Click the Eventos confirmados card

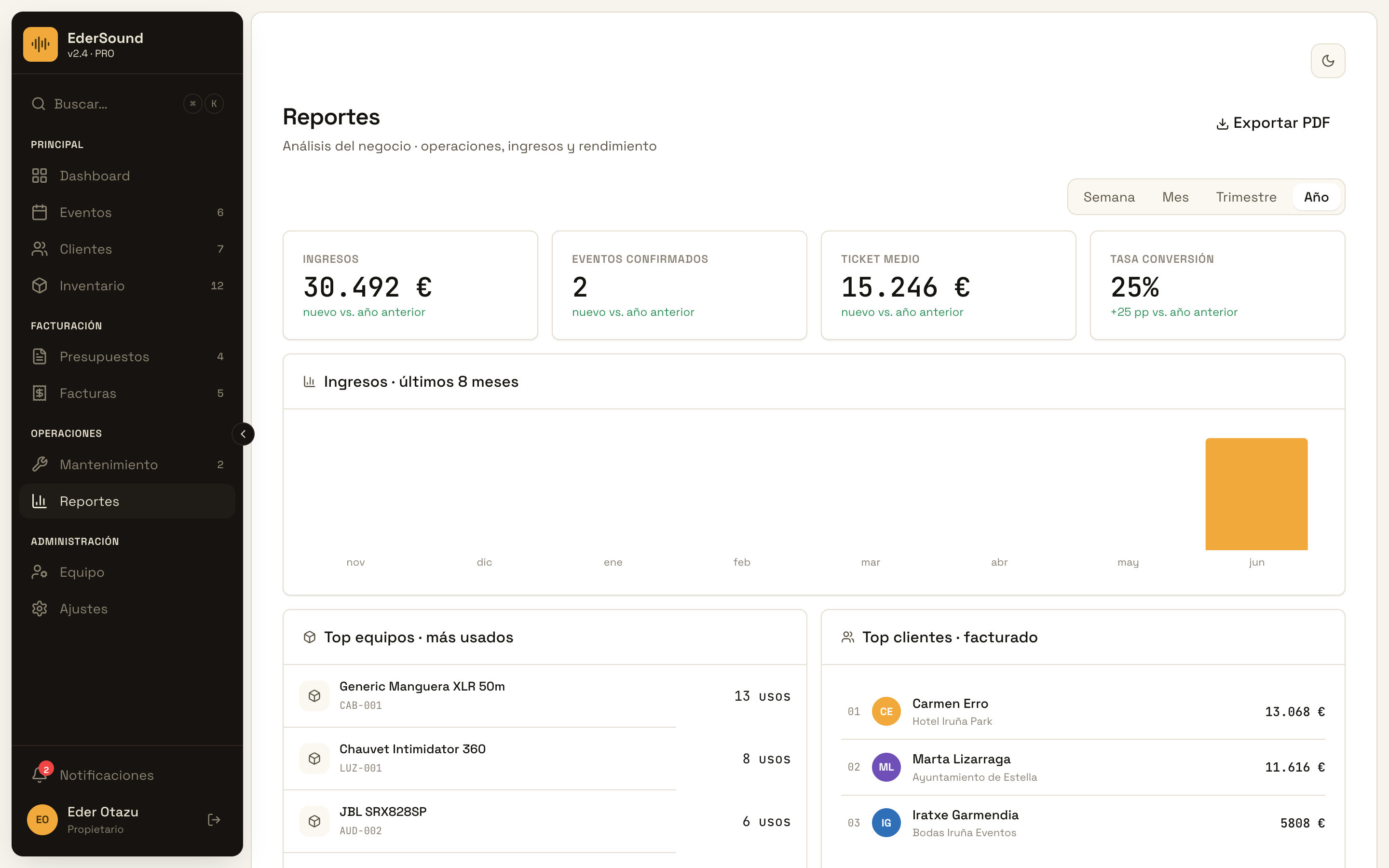click(x=679, y=285)
